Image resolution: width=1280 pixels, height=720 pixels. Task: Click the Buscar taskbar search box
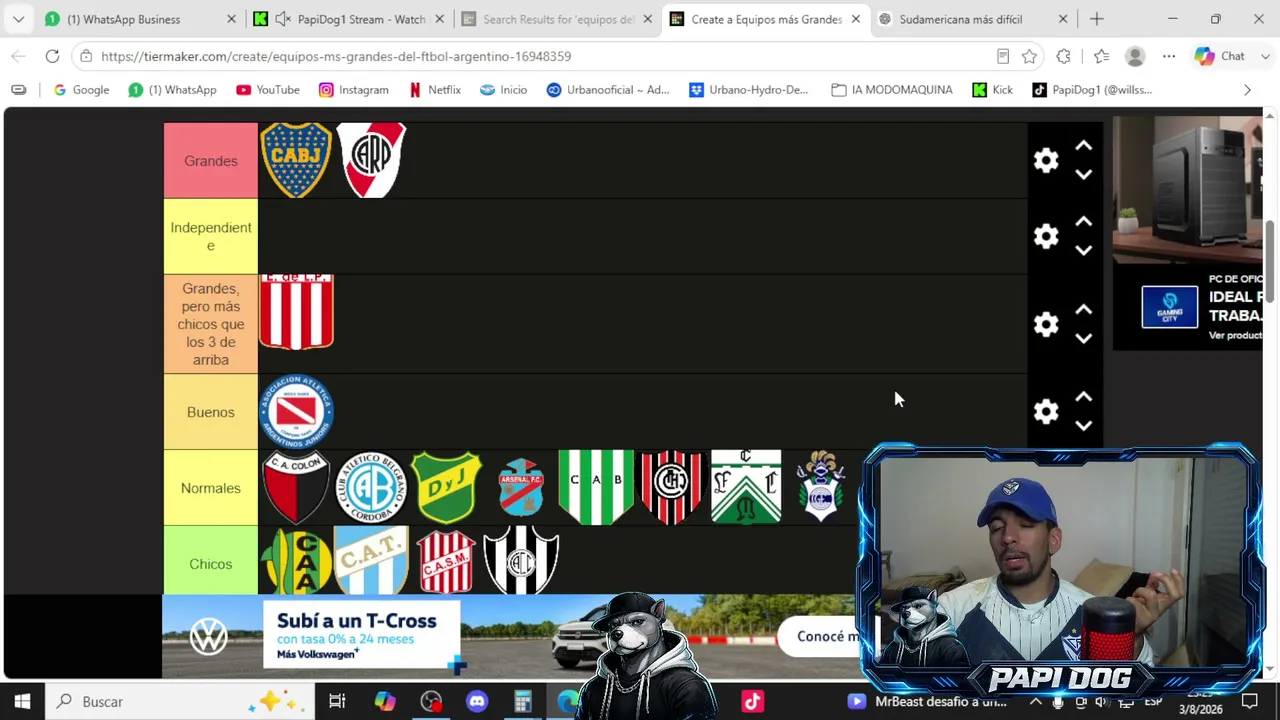point(181,701)
